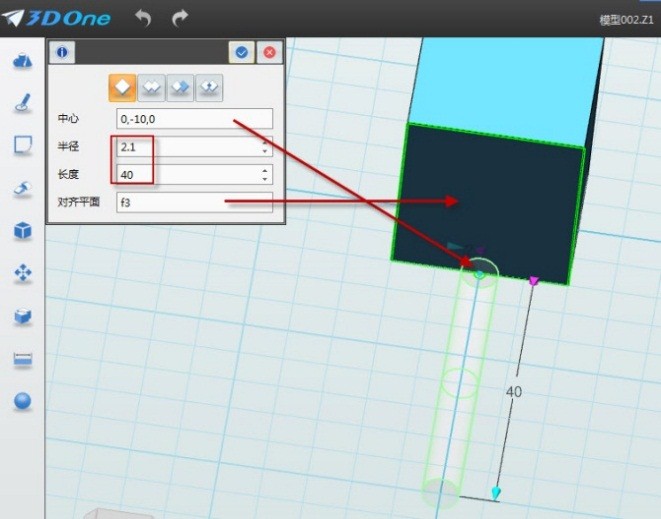The image size is (661, 519).
Task: Cancel the dialog with red X button
Action: coord(268,52)
